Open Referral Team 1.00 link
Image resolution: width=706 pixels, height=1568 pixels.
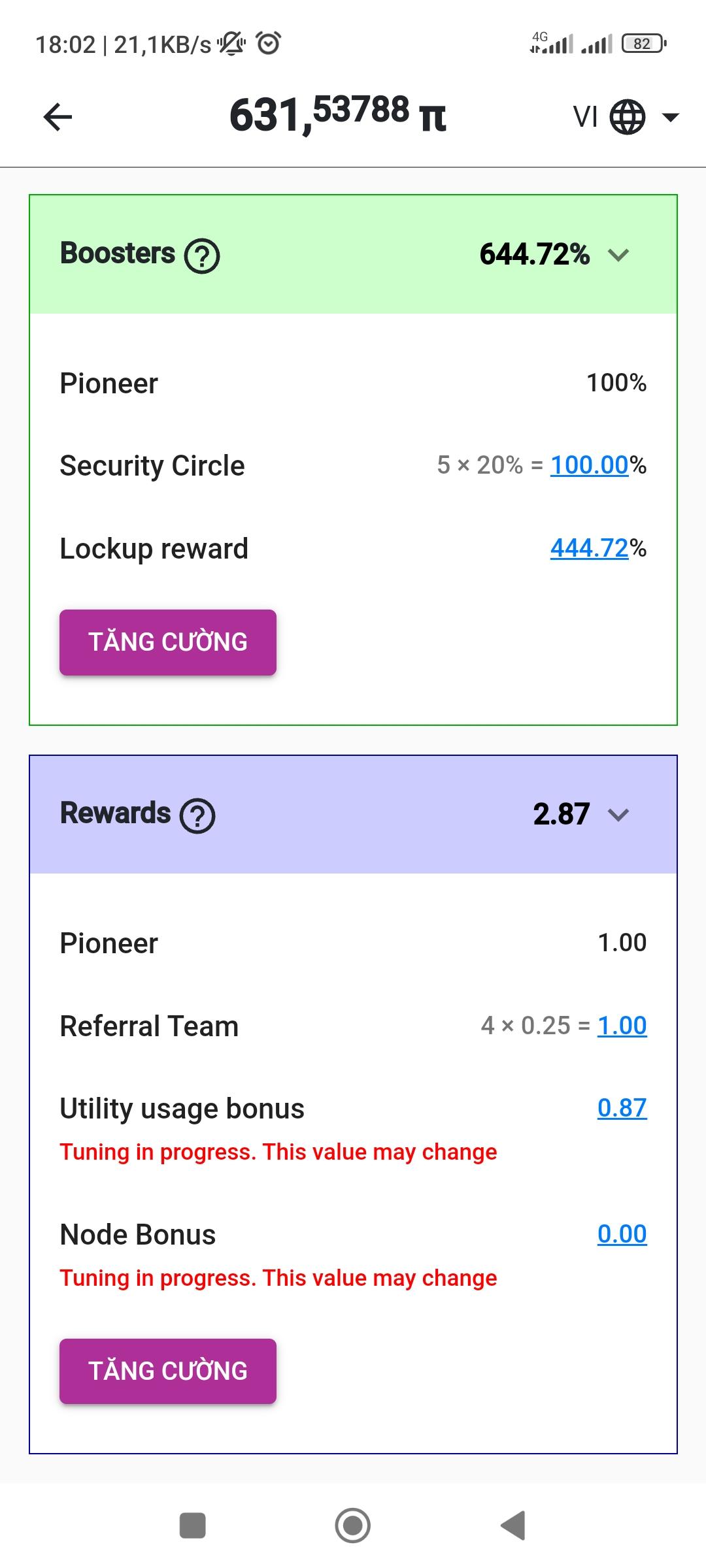click(x=622, y=1026)
